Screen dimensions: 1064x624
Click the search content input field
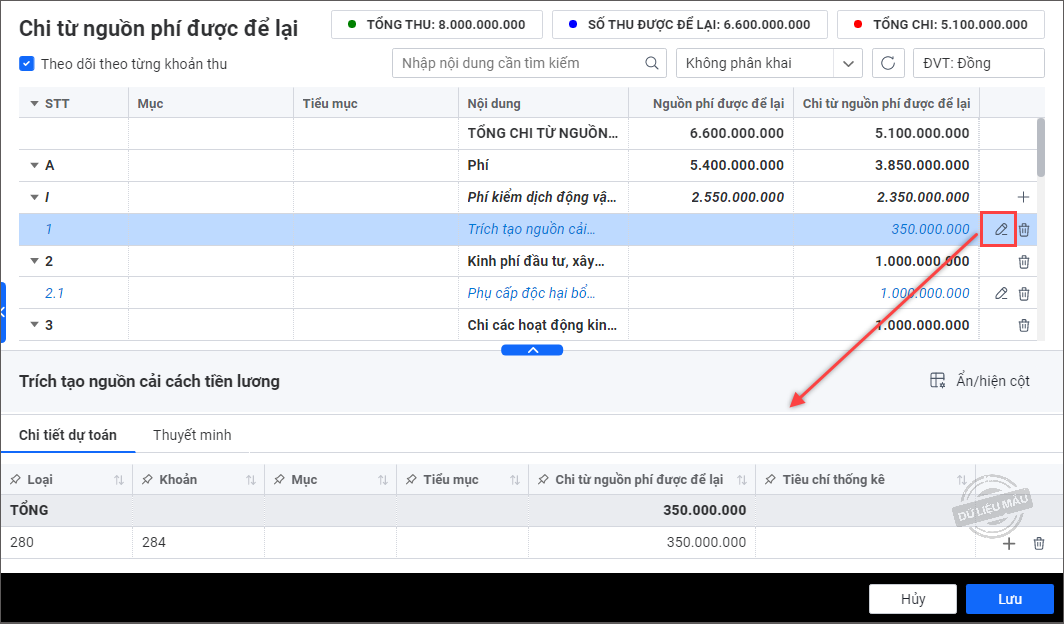(x=518, y=63)
